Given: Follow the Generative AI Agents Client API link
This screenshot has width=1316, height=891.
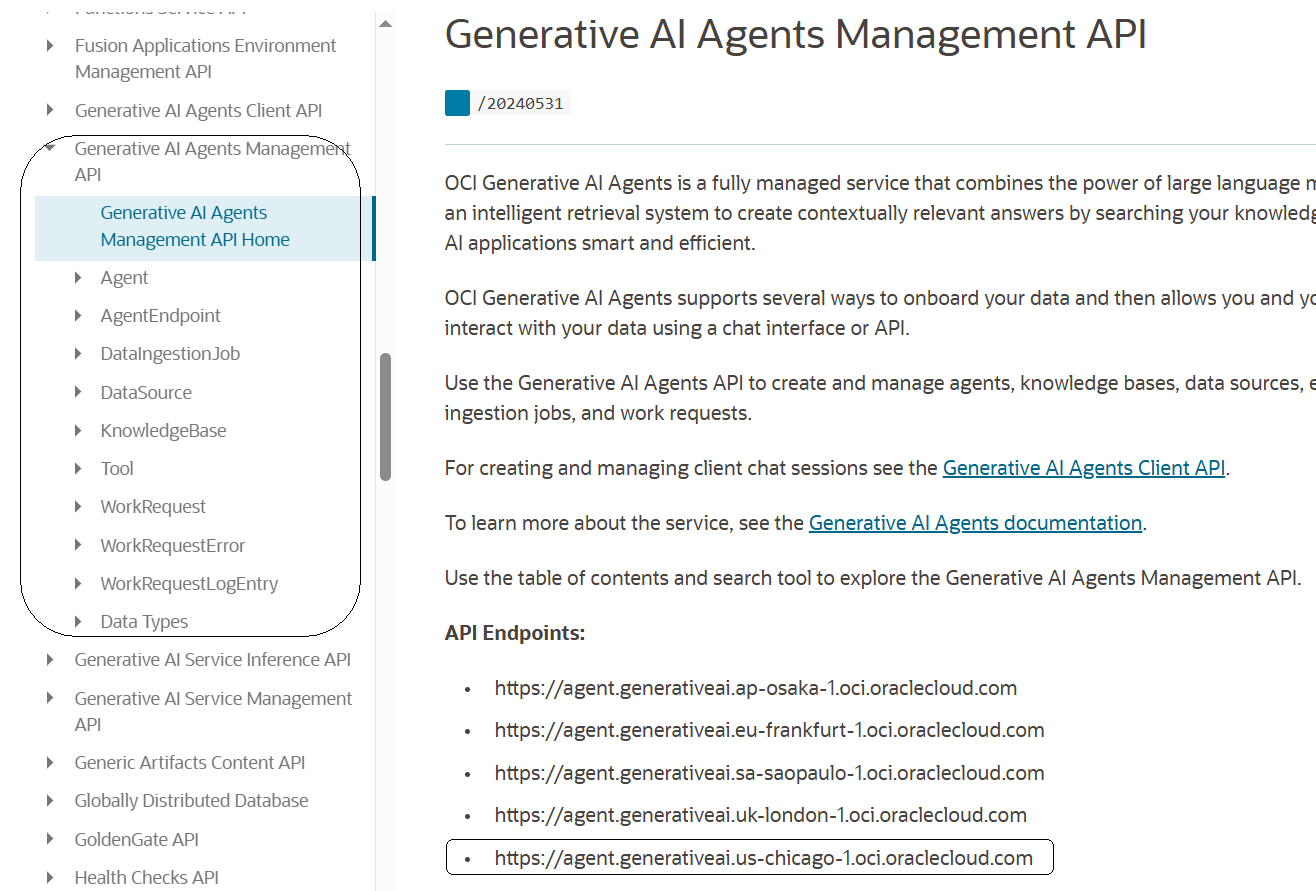Looking at the screenshot, I should pyautogui.click(x=1084, y=468).
